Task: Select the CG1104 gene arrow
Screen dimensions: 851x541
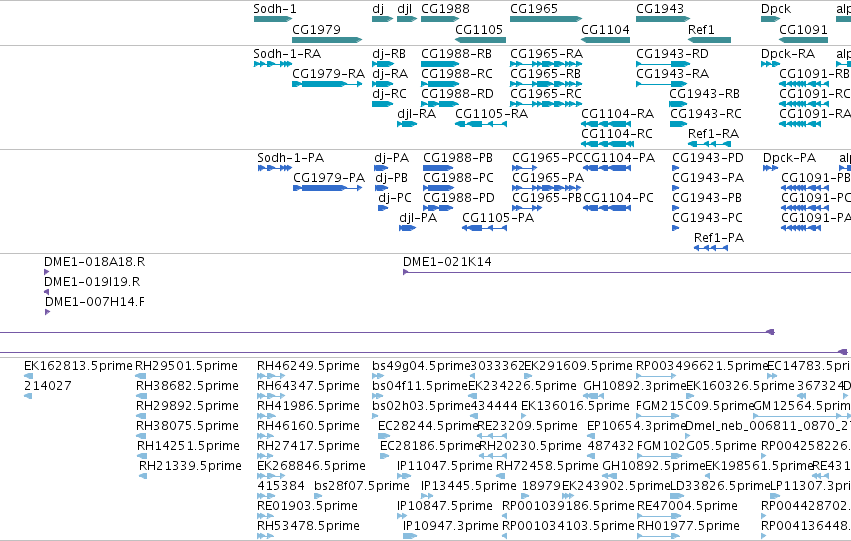Action: pos(606,40)
